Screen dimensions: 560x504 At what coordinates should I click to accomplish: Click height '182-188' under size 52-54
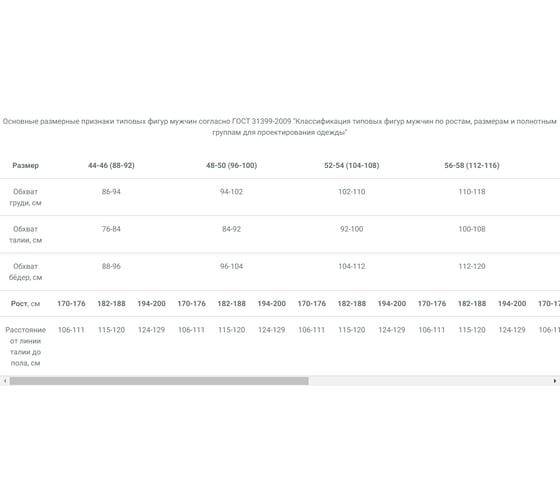click(x=352, y=304)
